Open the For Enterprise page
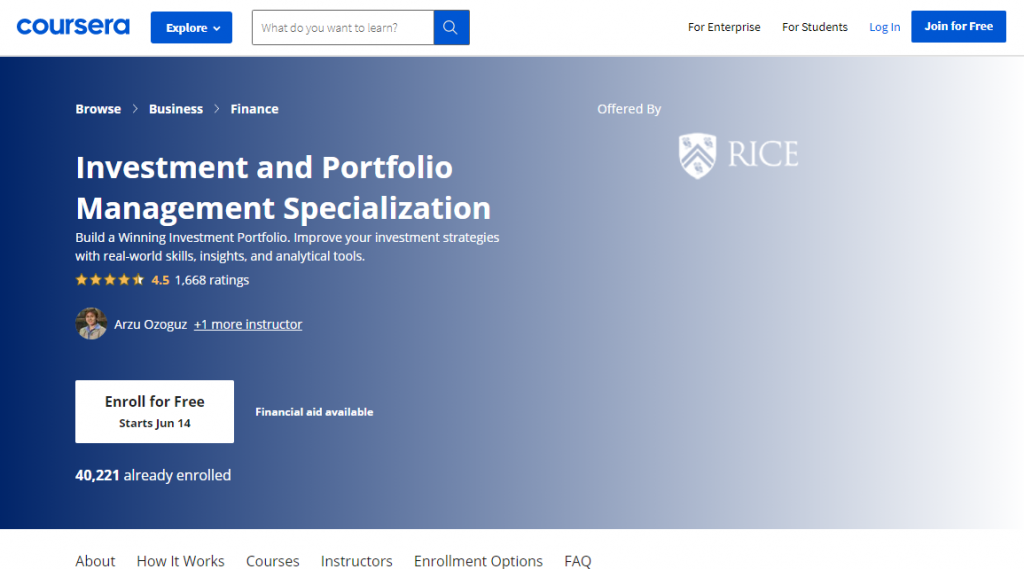The width and height of the screenshot is (1024, 569). [x=724, y=27]
